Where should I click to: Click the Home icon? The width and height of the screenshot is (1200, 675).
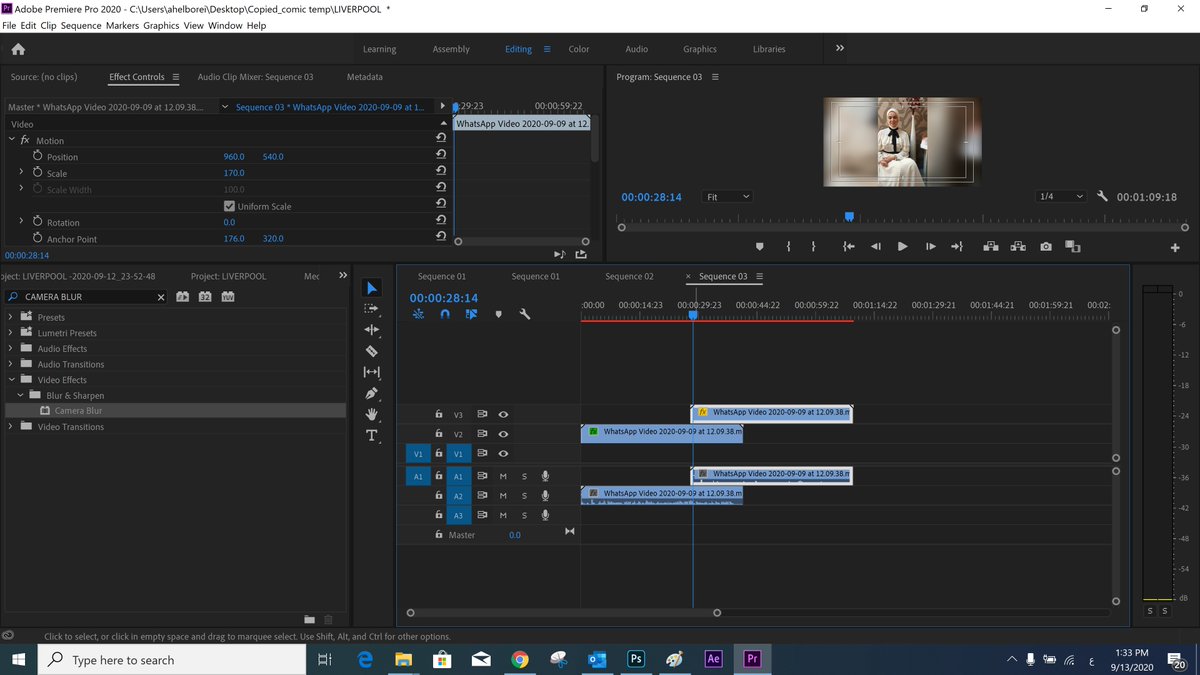(x=18, y=49)
